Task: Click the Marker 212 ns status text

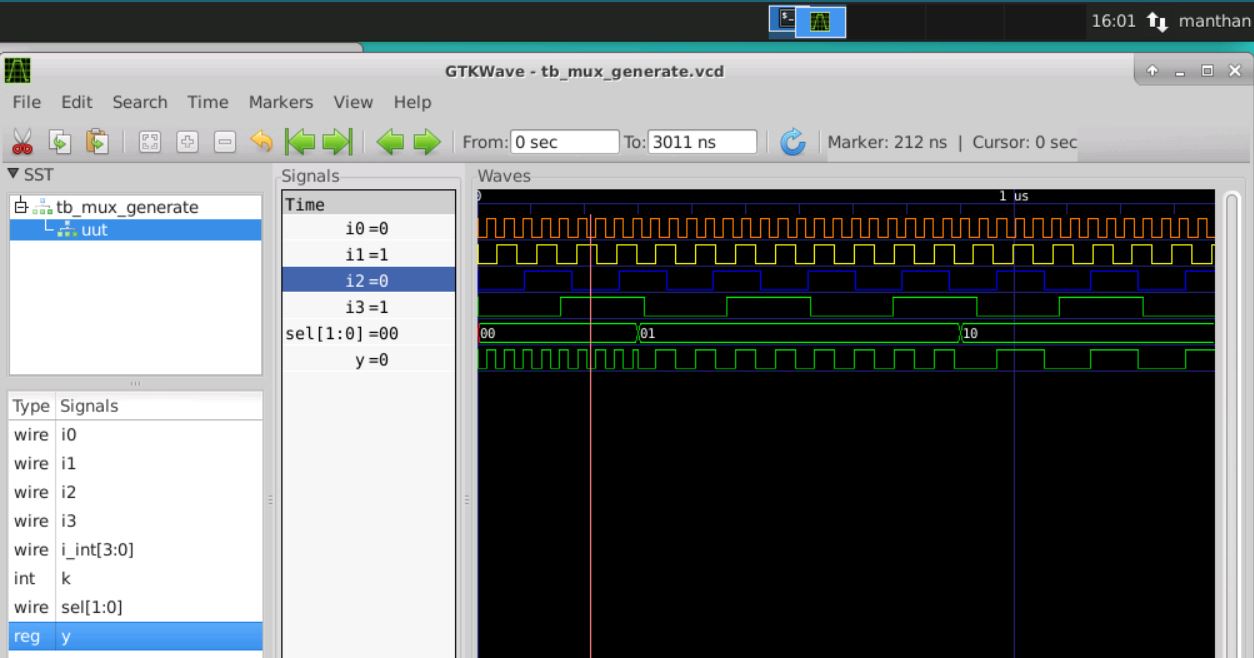Action: (886, 142)
